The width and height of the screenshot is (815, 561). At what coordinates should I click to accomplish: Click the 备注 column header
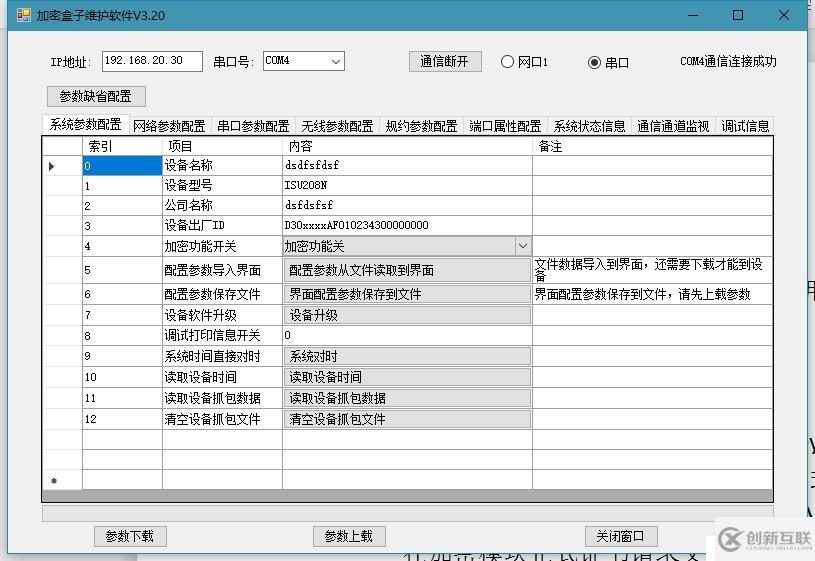click(x=652, y=147)
